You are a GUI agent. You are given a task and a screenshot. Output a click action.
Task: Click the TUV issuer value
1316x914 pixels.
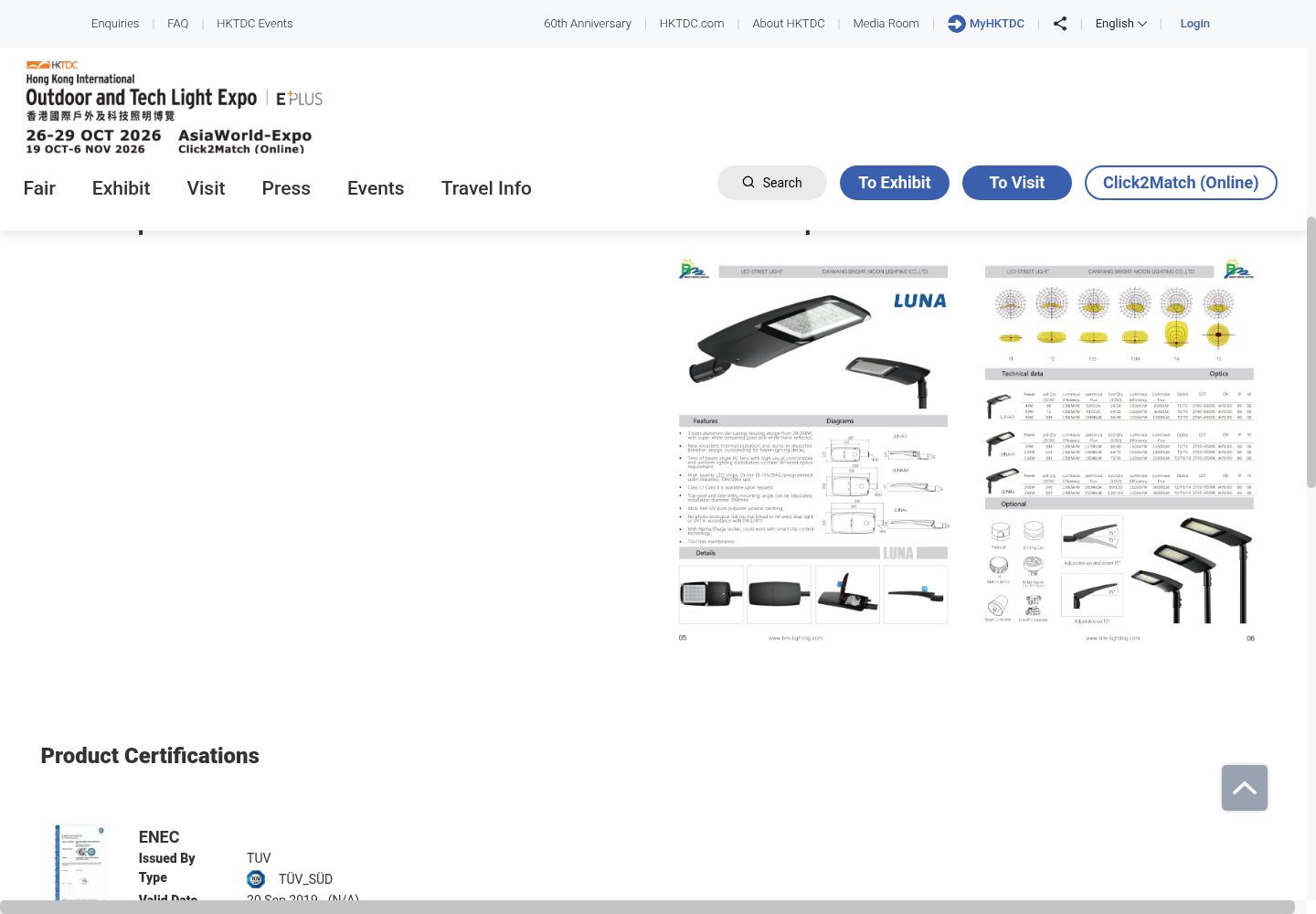259,858
